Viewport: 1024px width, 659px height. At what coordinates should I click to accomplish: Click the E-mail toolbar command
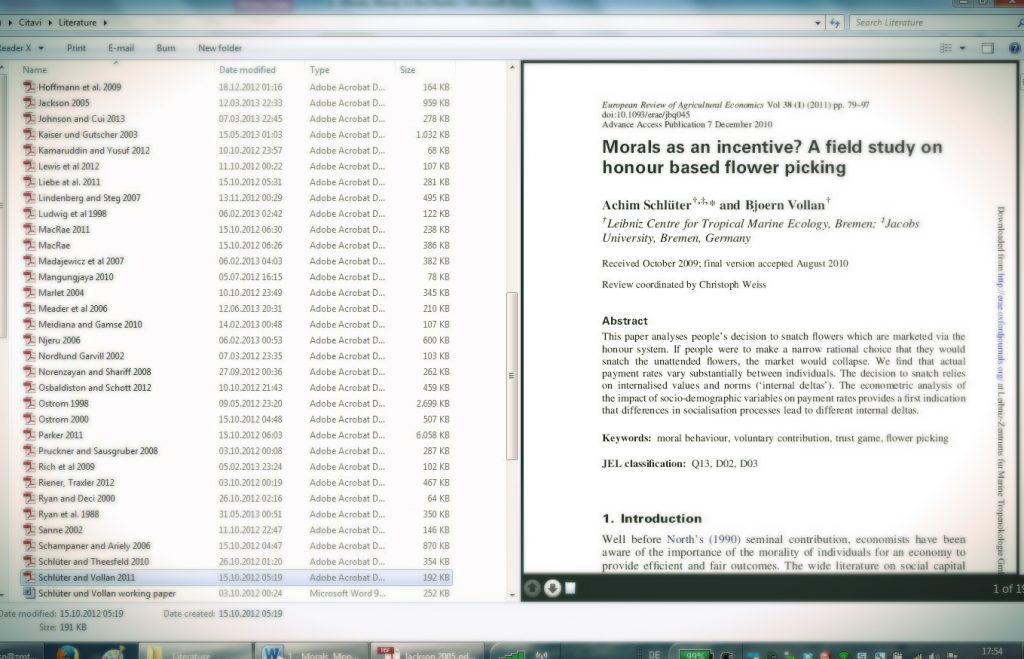121,48
